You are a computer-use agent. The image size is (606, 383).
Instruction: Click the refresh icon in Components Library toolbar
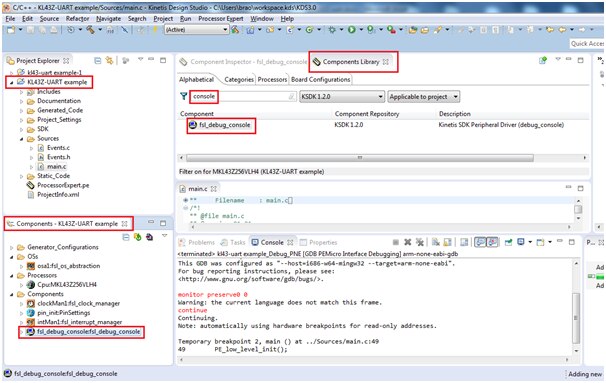543,60
